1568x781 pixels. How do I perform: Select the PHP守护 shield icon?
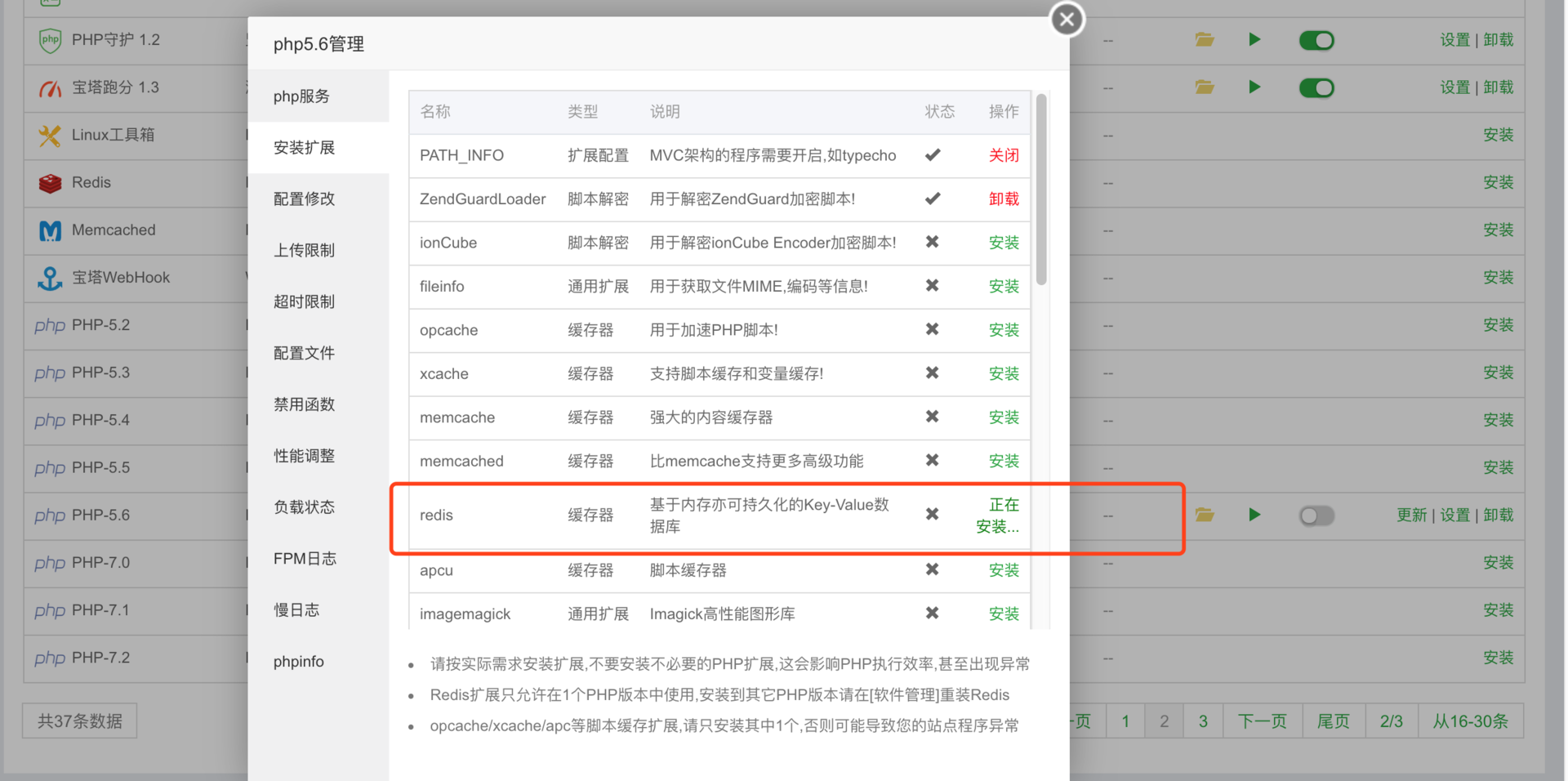tap(49, 39)
